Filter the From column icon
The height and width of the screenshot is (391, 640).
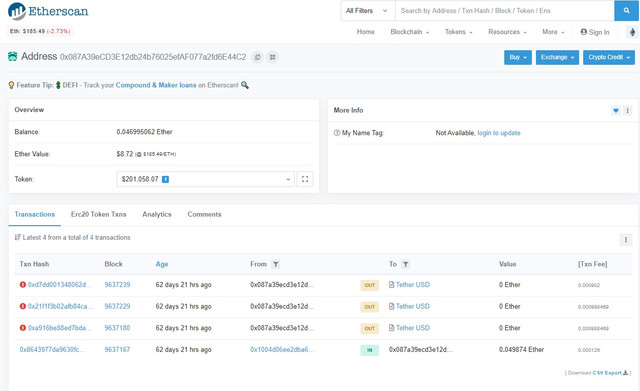(x=276, y=264)
